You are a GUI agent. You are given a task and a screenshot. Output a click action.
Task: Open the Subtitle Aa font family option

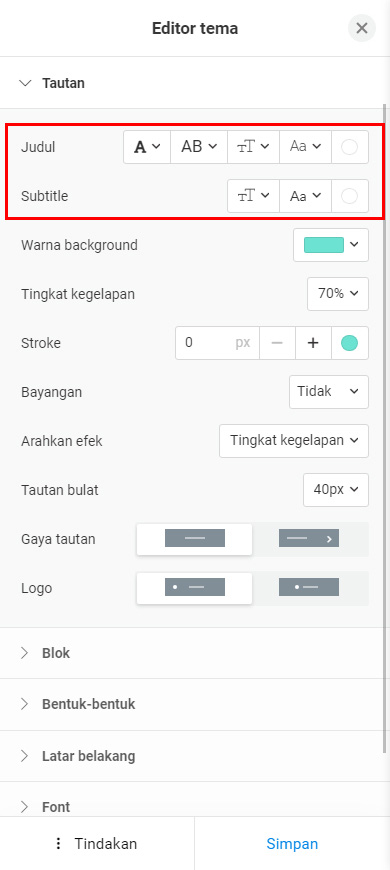coord(306,196)
